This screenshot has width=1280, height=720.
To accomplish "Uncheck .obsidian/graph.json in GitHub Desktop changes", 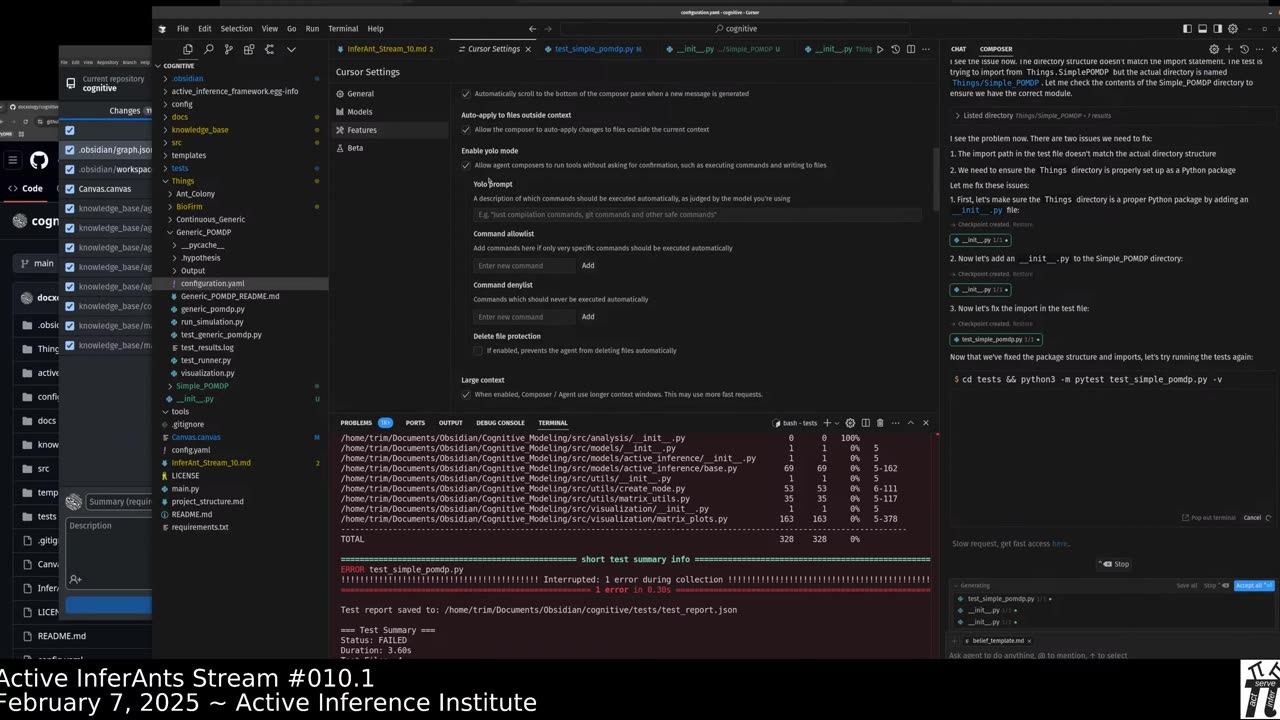I will pyautogui.click(x=70, y=150).
